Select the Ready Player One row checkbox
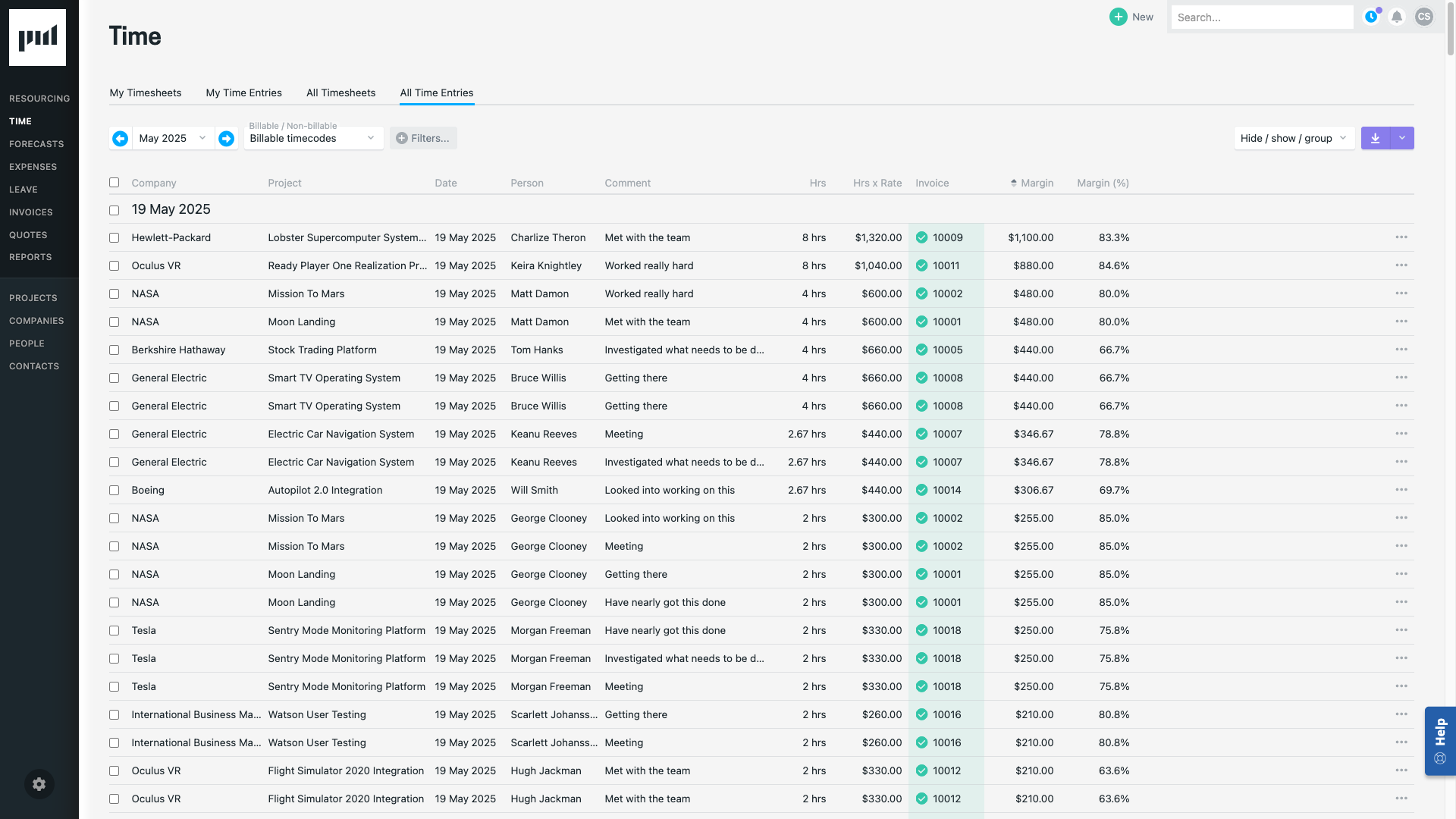1456x819 pixels. [x=114, y=265]
